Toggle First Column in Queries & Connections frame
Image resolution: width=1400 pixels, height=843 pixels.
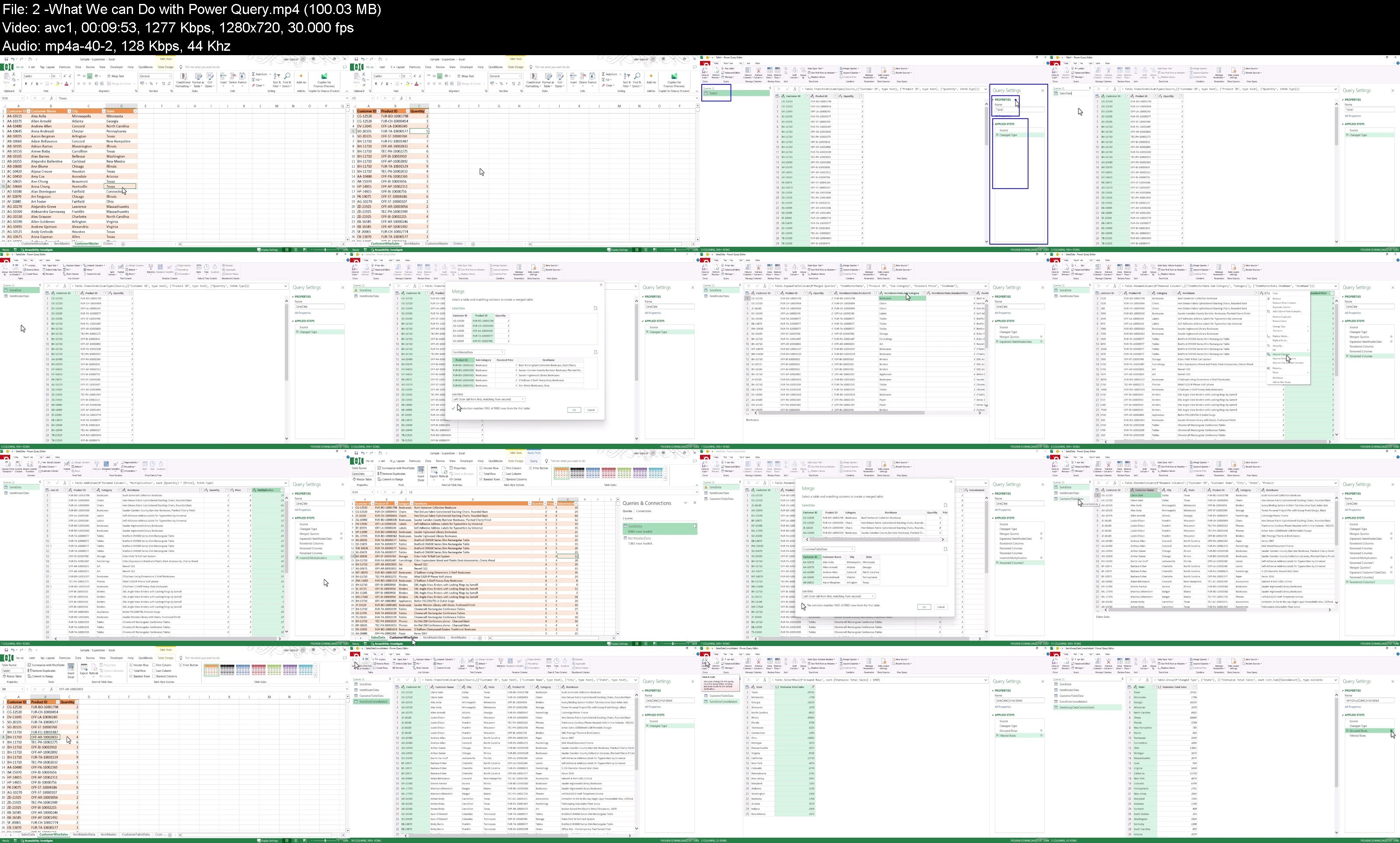504,468
